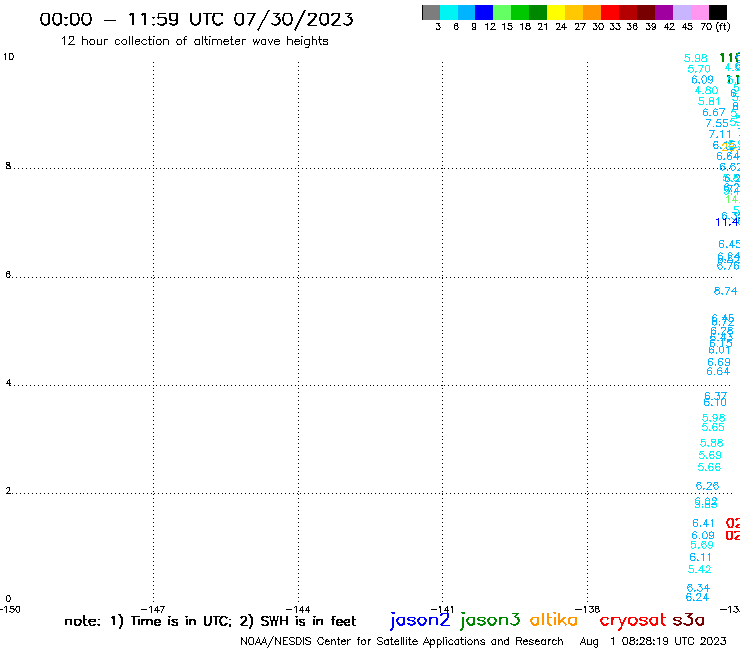Click the "jason3" satellite label
Image resolution: width=740 pixels, height=650 pixels.
tap(490, 620)
